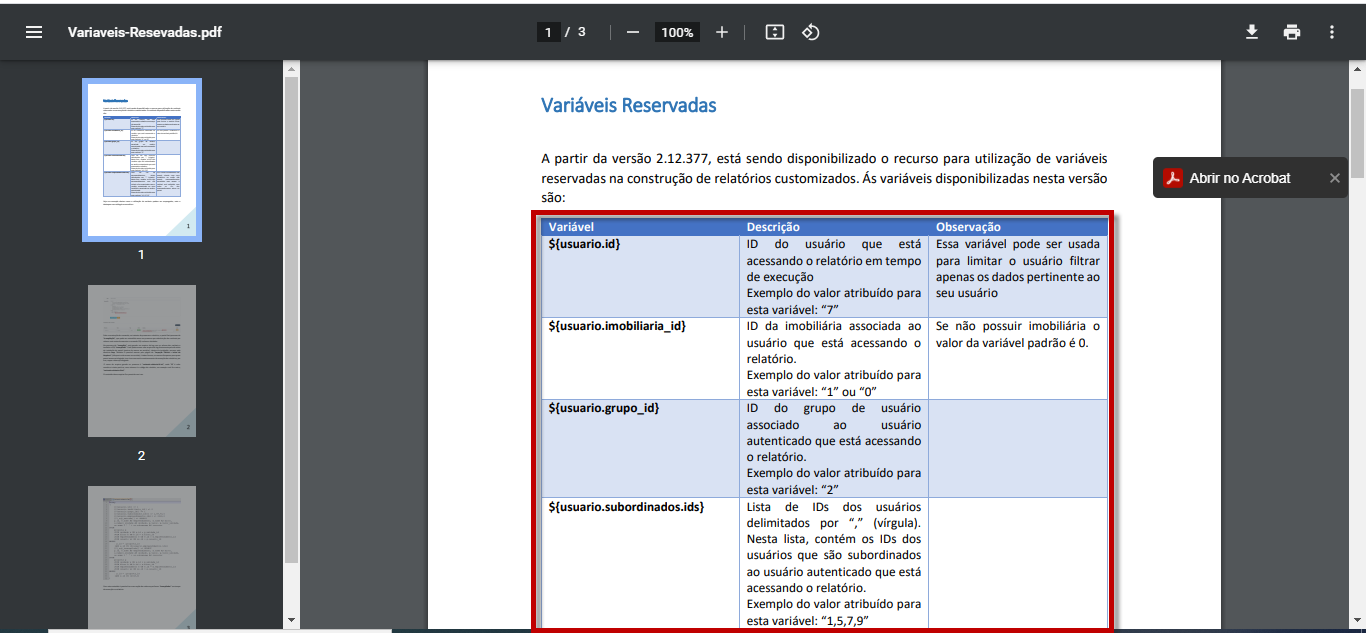
Task: Click the sidebar scrollbar down arrow
Action: click(292, 620)
